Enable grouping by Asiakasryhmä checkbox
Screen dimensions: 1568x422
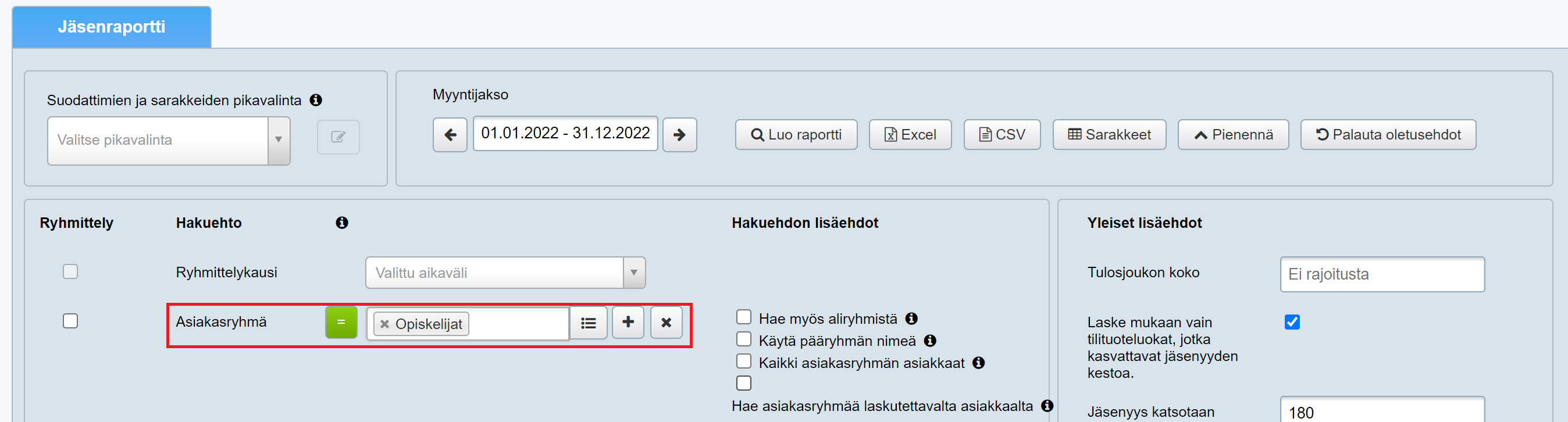coord(70,320)
